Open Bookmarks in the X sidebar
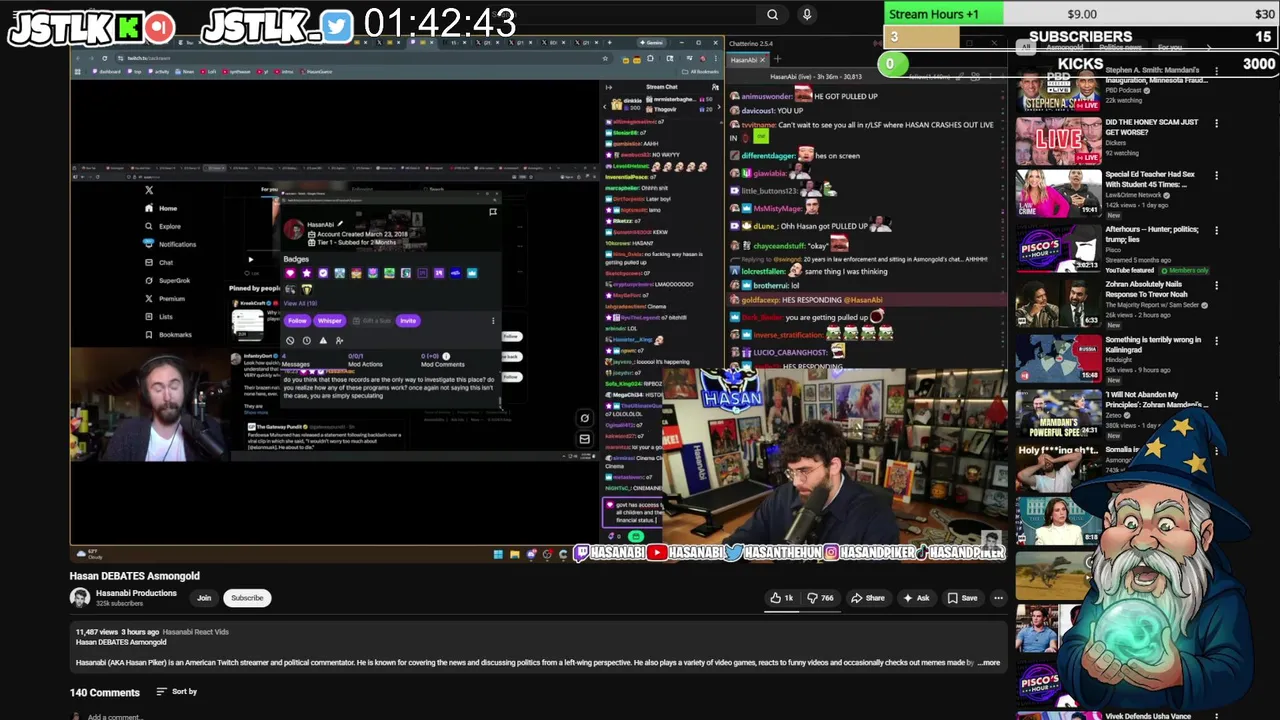The image size is (1280, 720). pos(168,334)
